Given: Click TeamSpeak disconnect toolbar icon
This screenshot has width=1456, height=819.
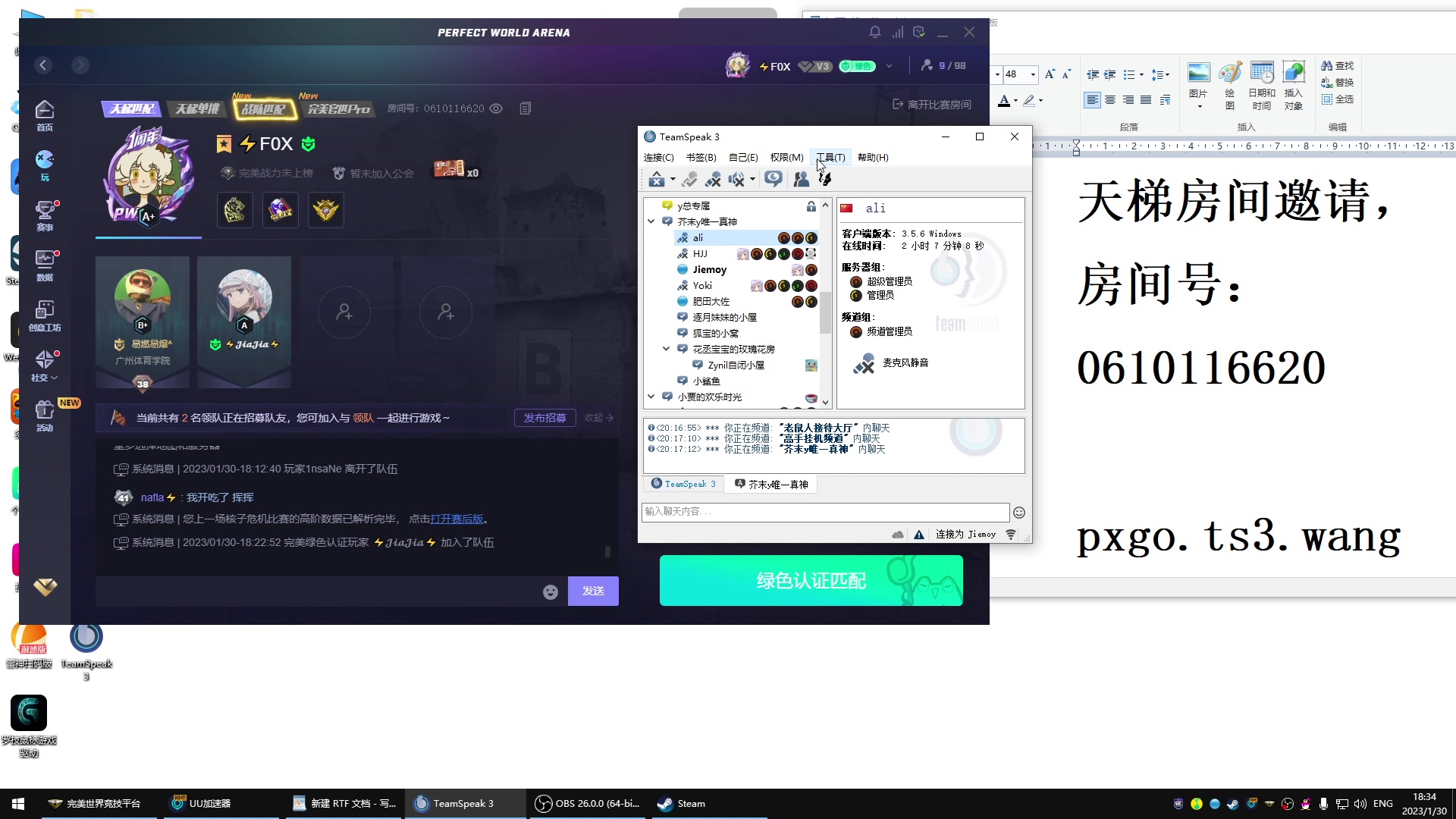Looking at the screenshot, I should 657,179.
